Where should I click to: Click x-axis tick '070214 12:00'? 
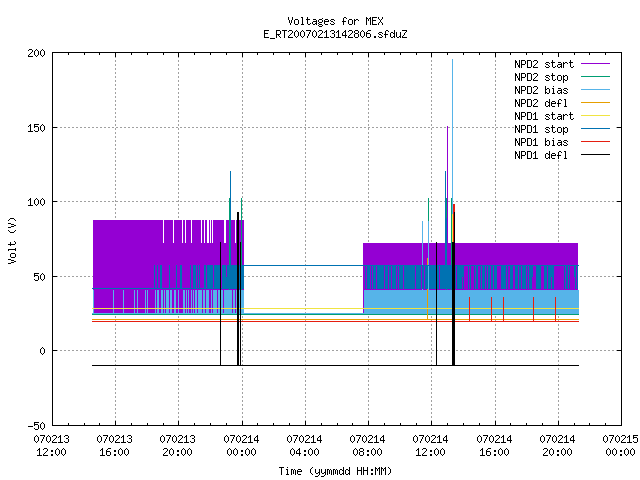pyautogui.click(x=431, y=446)
